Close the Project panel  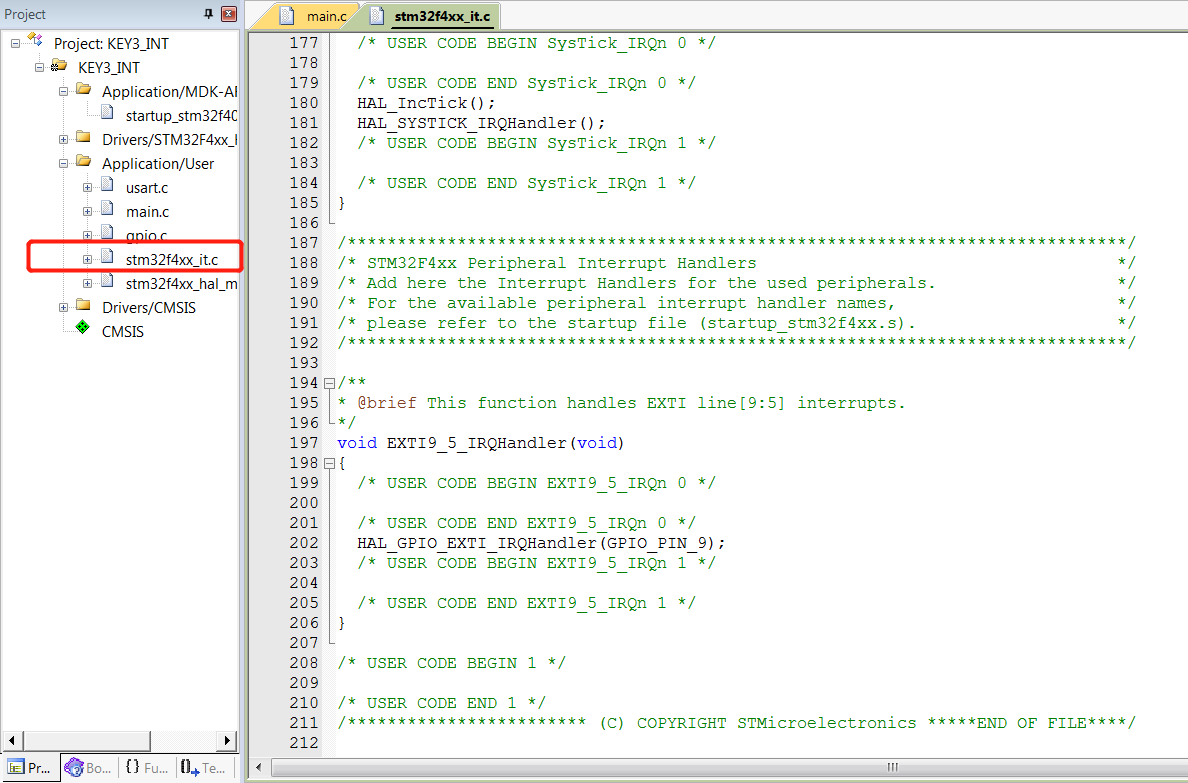click(x=228, y=14)
